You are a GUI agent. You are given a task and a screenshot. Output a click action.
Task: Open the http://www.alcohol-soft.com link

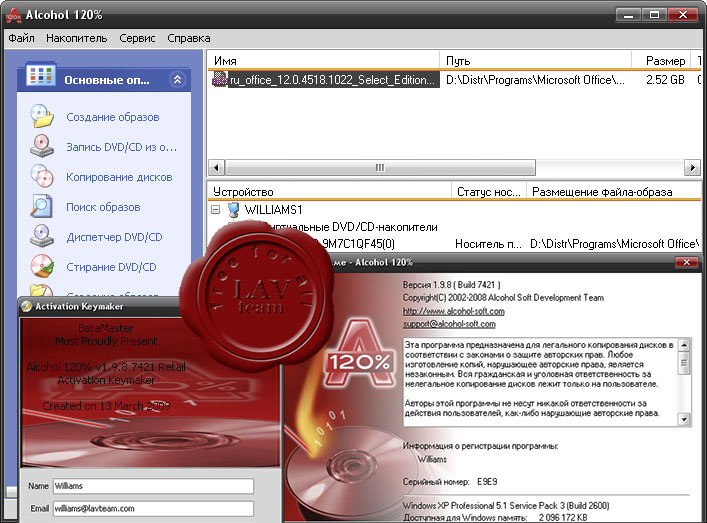[x=454, y=311]
